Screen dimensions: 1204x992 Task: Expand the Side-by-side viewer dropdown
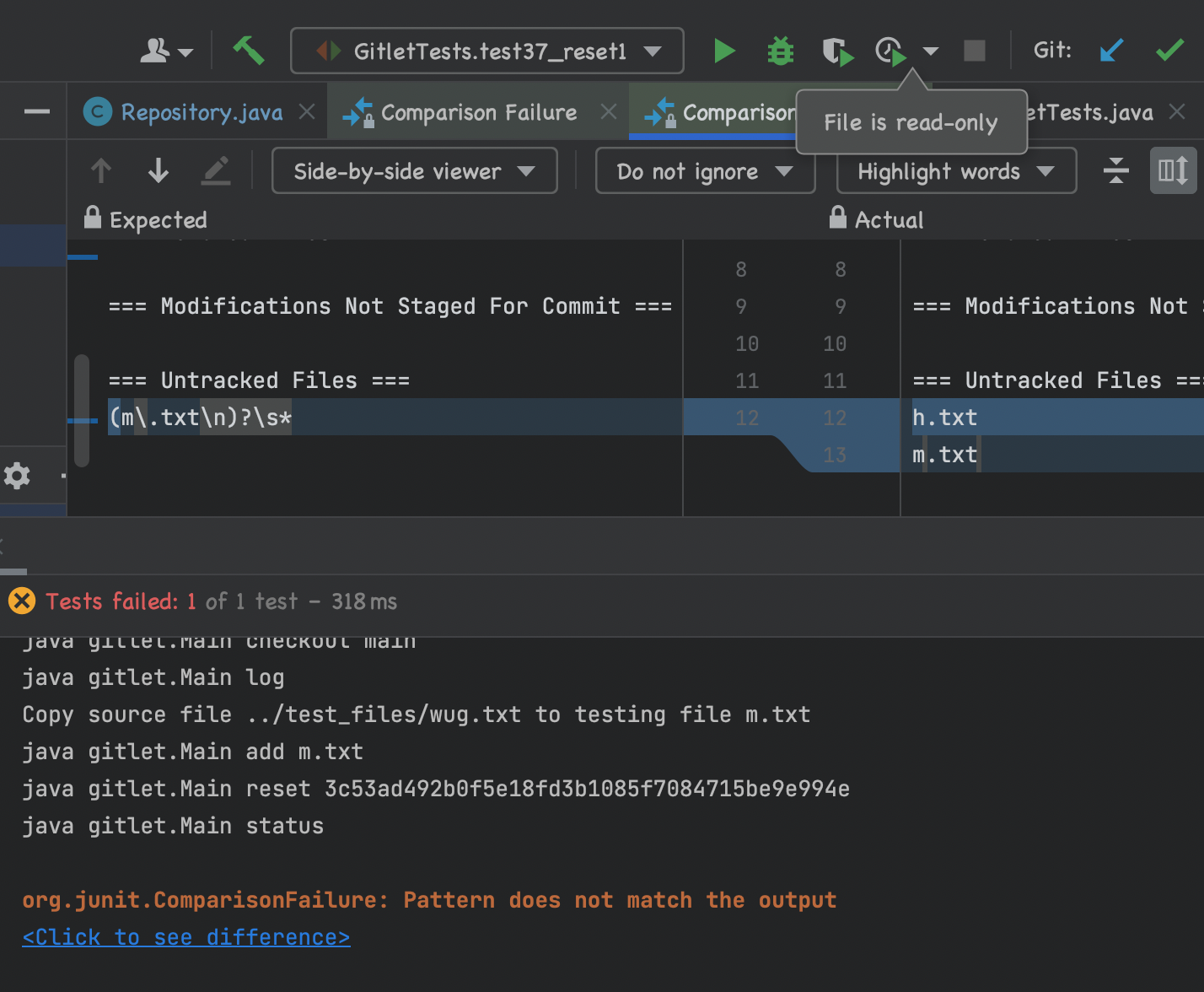coord(414,171)
